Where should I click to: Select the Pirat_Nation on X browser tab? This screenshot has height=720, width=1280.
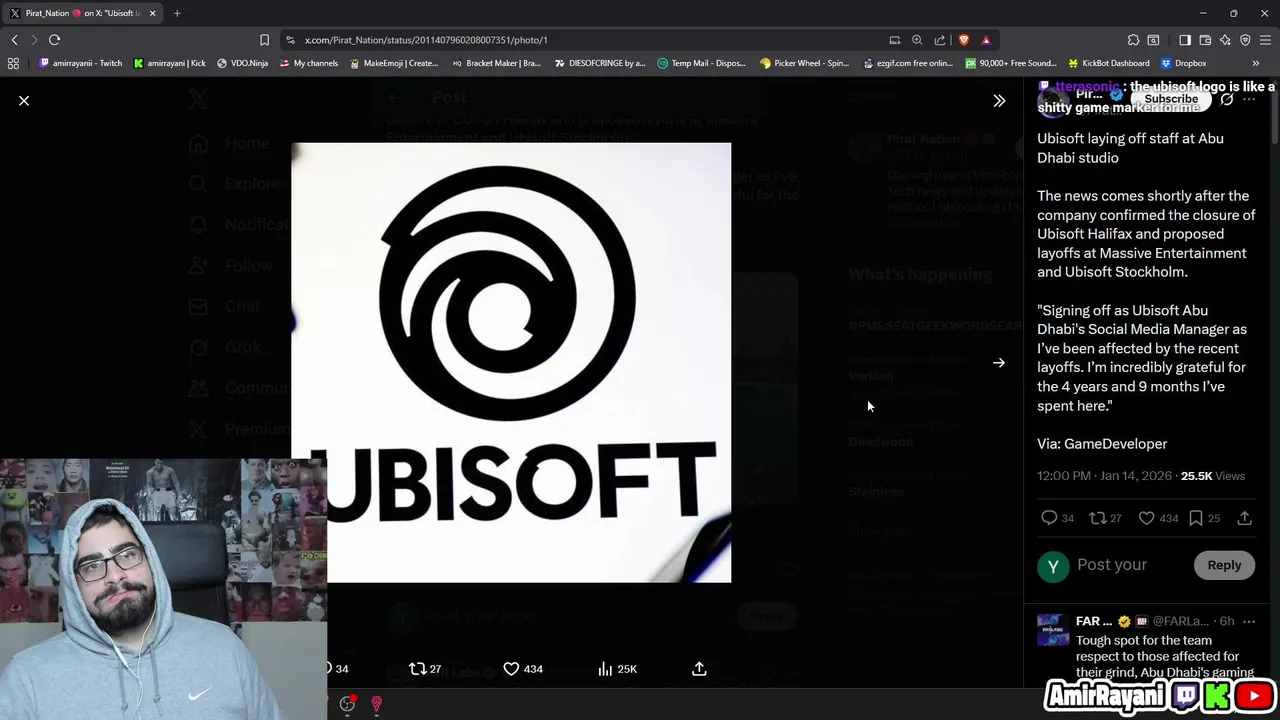coord(83,13)
